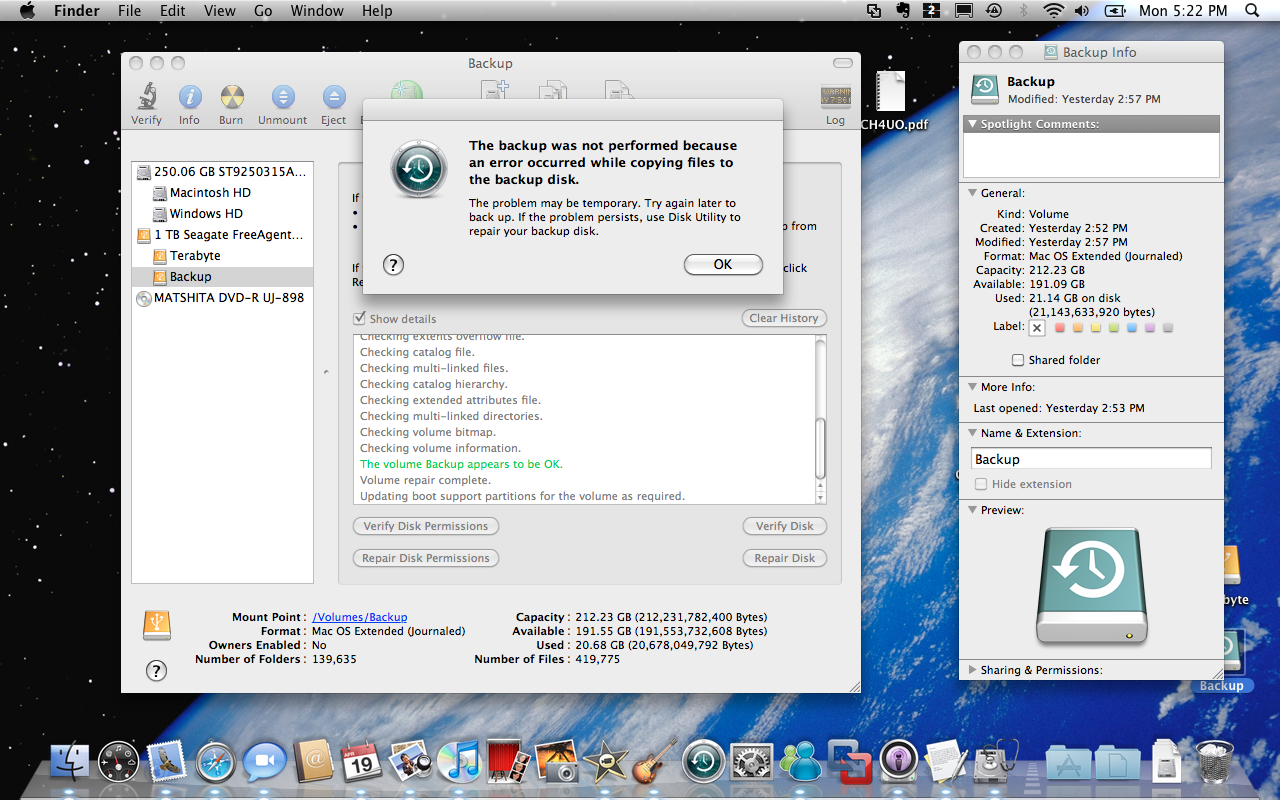Collapse the Preview section in Backup Info
Screen dimensions: 1280x800
[x=971, y=510]
